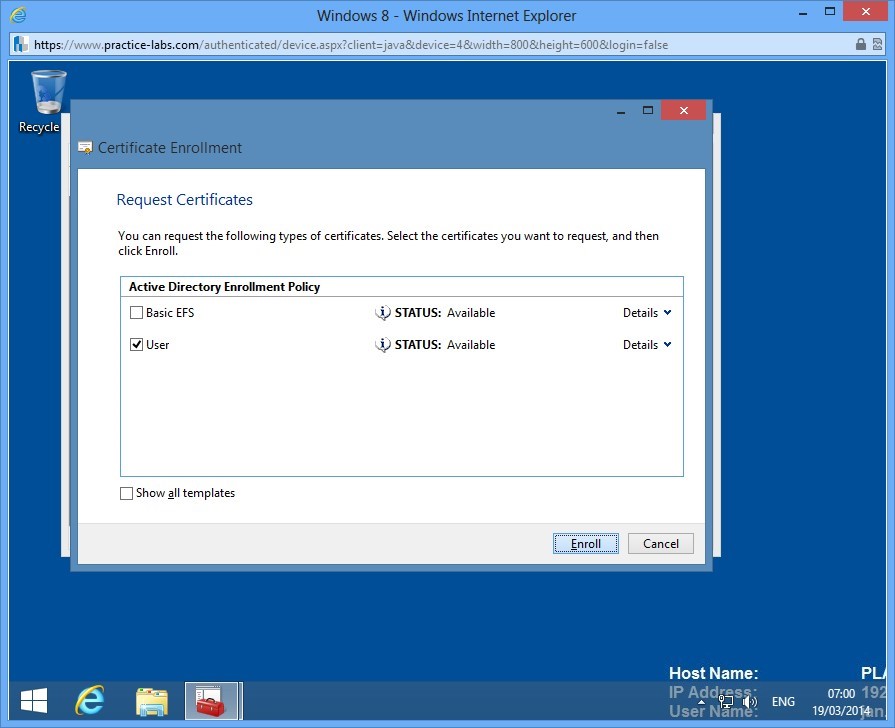Click the lock icon in the address bar
The width and height of the screenshot is (895, 728).
click(860, 44)
